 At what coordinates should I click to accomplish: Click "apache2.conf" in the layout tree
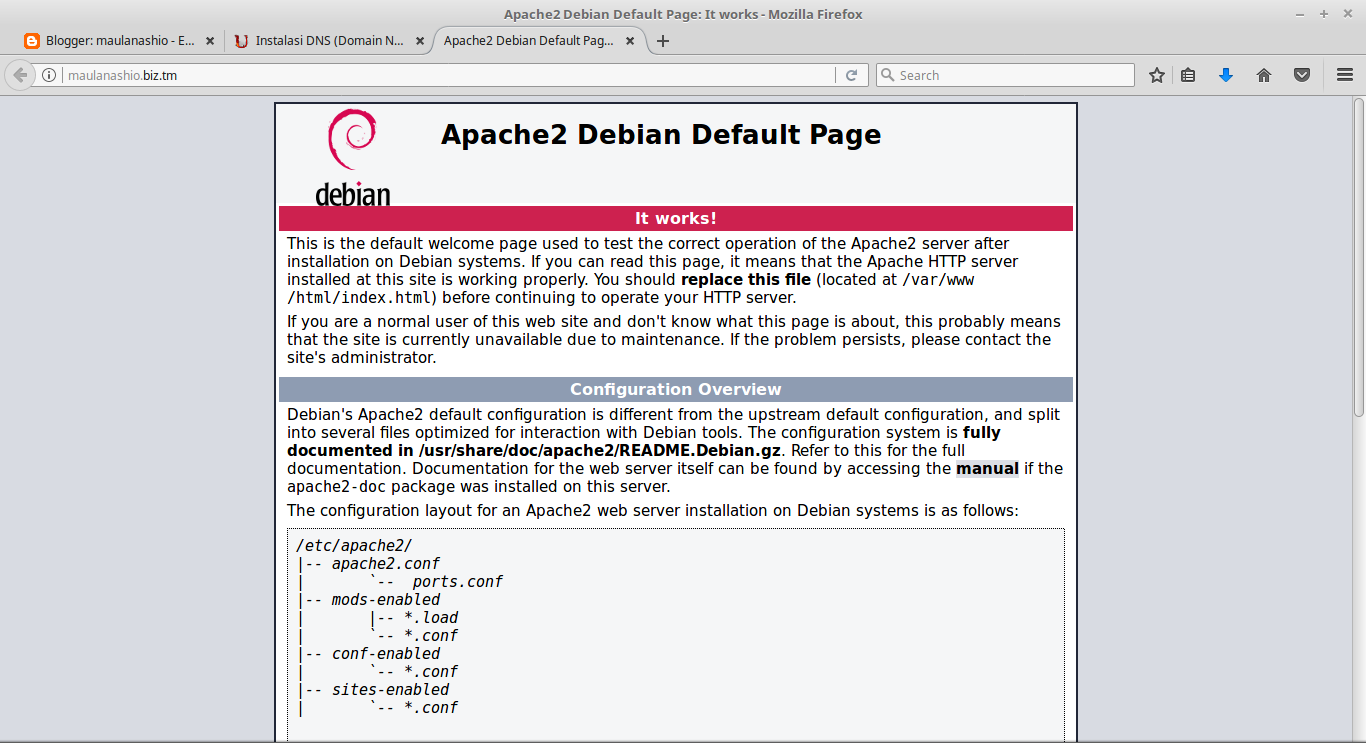386,564
